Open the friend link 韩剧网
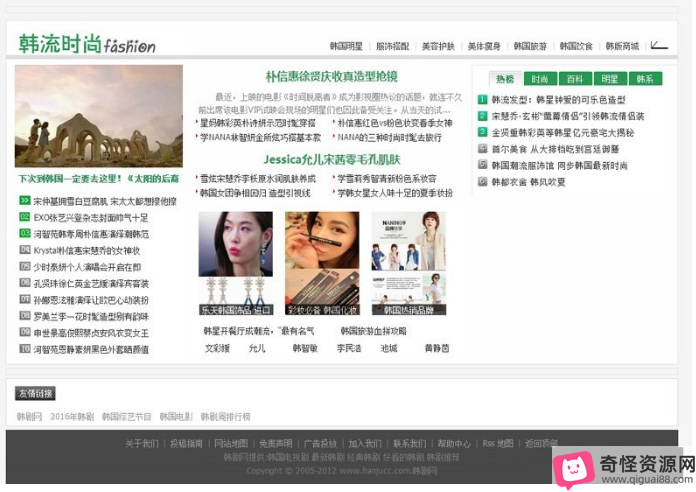This screenshot has height=492, width=696. coord(29,417)
